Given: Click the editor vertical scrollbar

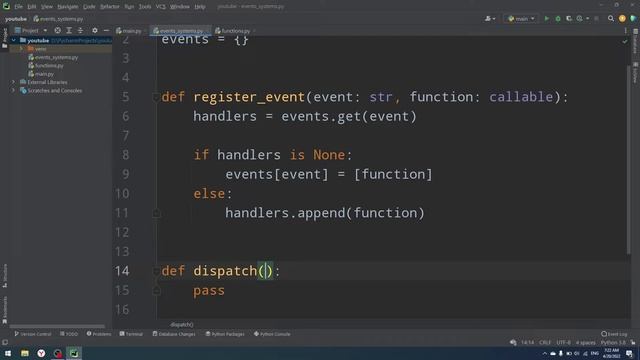Looking at the screenshot, I should click(x=629, y=159).
